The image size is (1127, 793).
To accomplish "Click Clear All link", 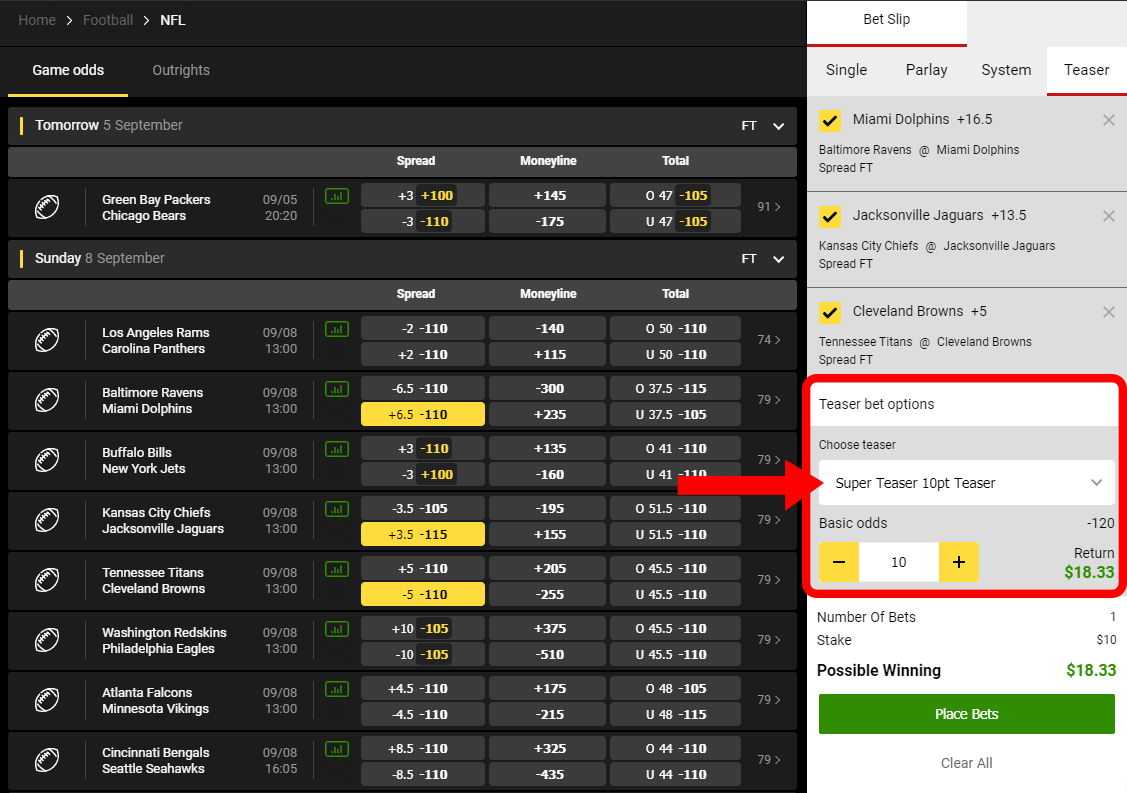I will [967, 764].
